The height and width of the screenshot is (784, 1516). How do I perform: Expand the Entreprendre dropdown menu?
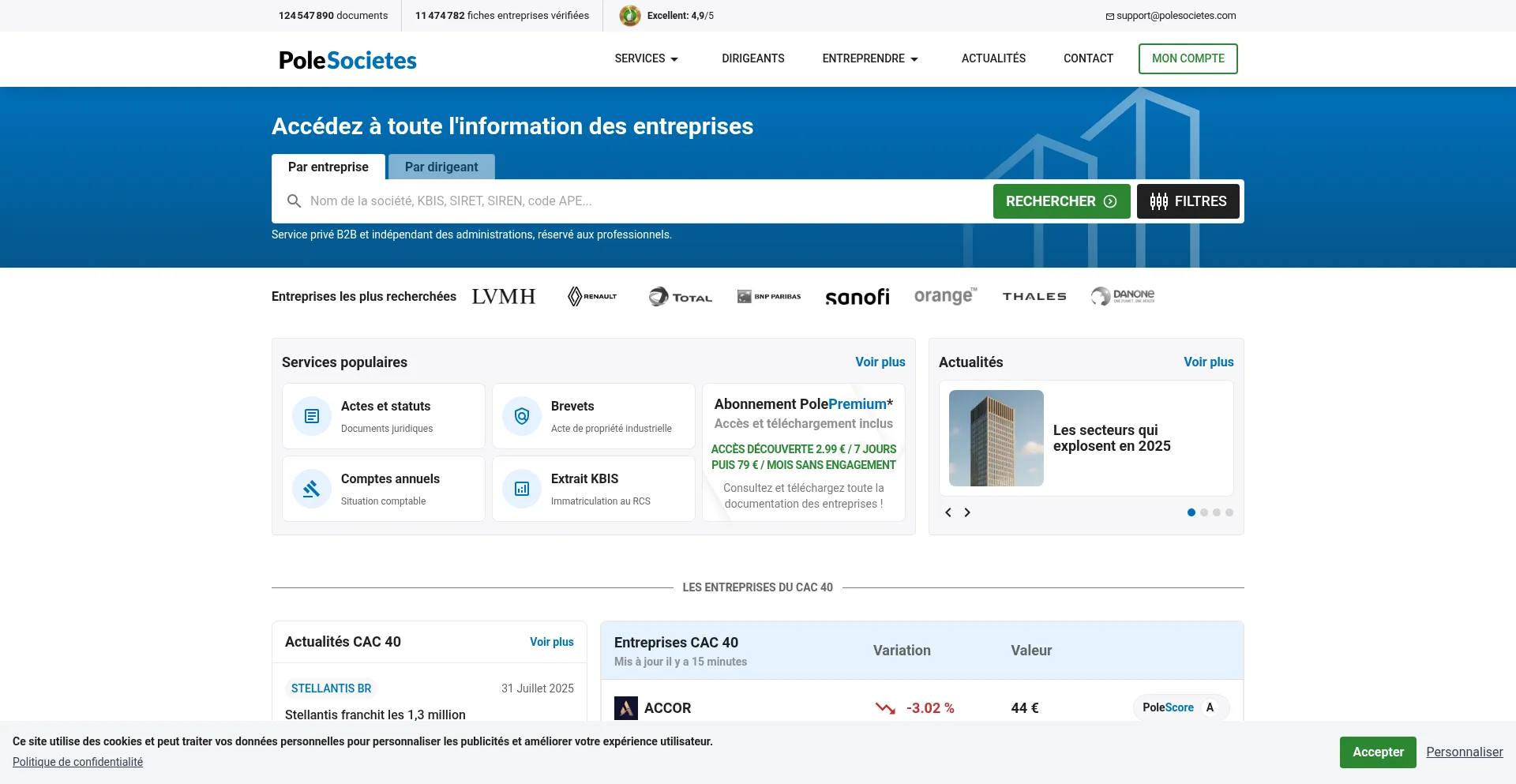pyautogui.click(x=869, y=58)
